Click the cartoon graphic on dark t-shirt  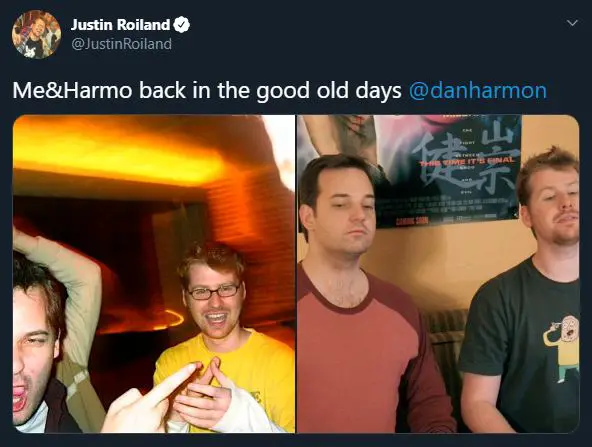coord(562,345)
